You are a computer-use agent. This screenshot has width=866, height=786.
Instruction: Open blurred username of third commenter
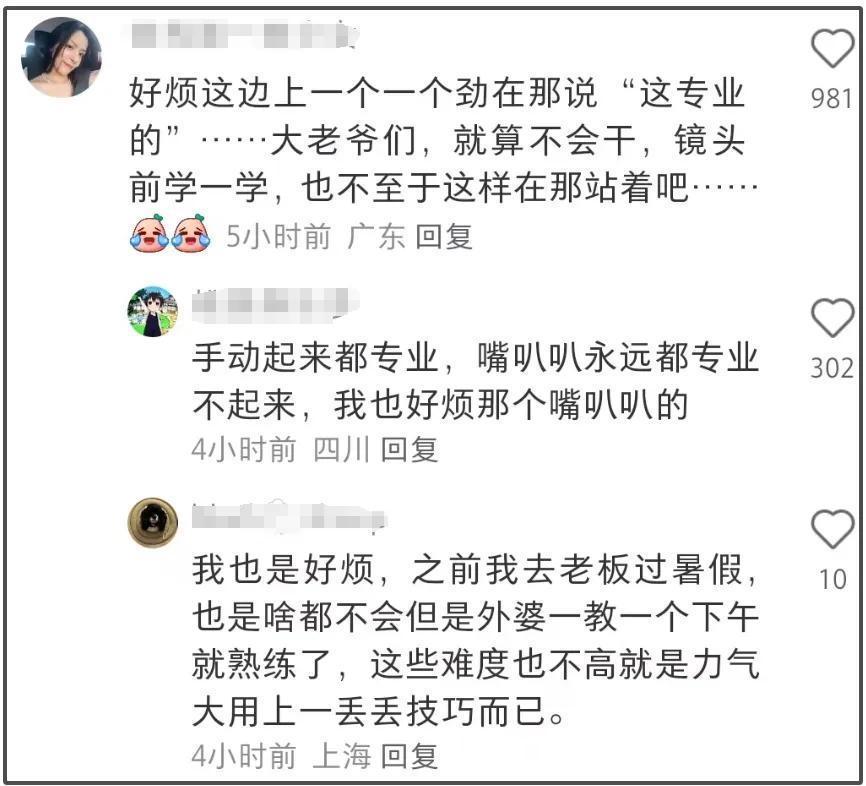click(288, 518)
